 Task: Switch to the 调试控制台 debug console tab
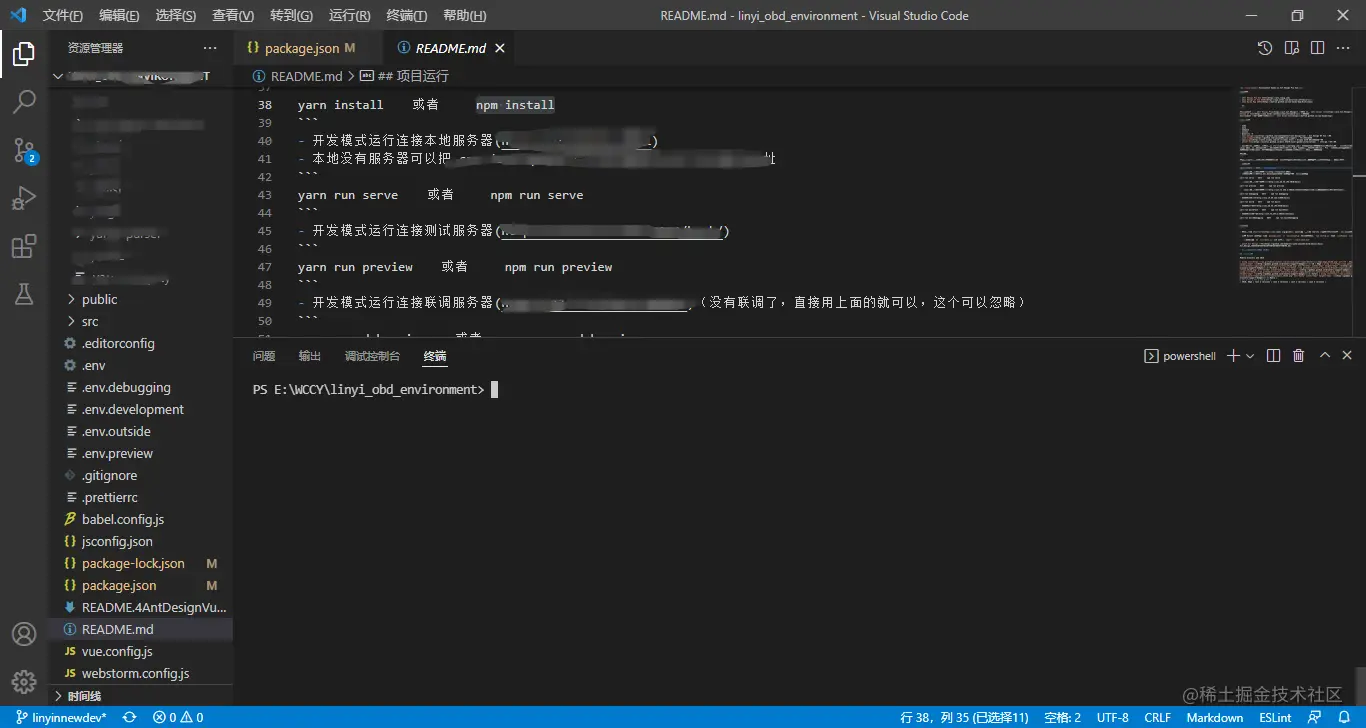pyautogui.click(x=372, y=356)
